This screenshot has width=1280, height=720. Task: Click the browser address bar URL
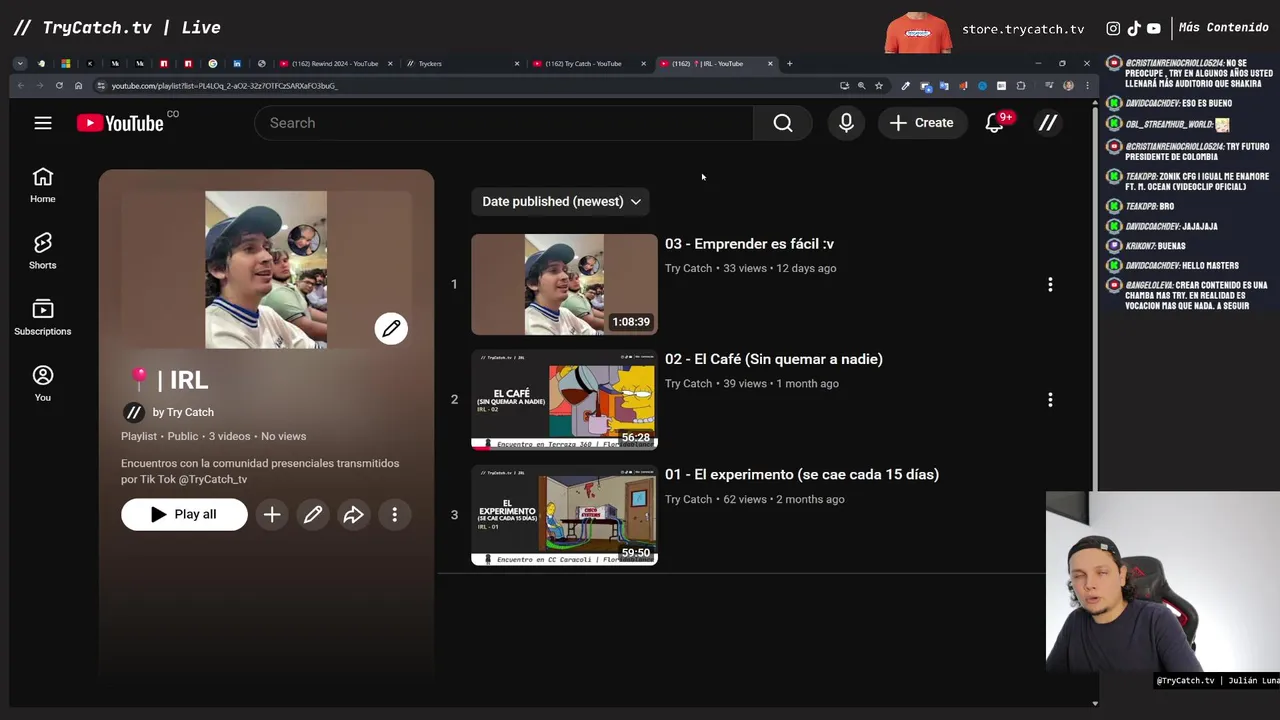tap(224, 86)
